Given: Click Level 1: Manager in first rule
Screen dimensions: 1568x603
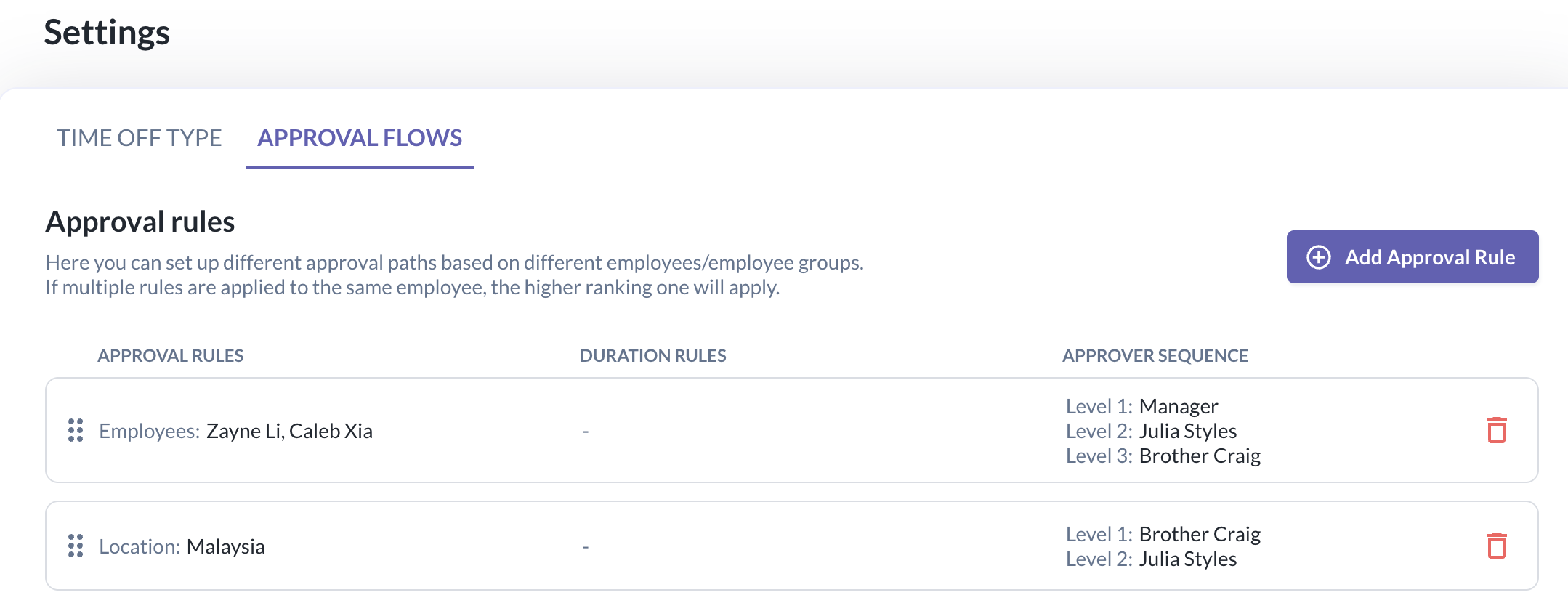Looking at the screenshot, I should pos(1141,406).
